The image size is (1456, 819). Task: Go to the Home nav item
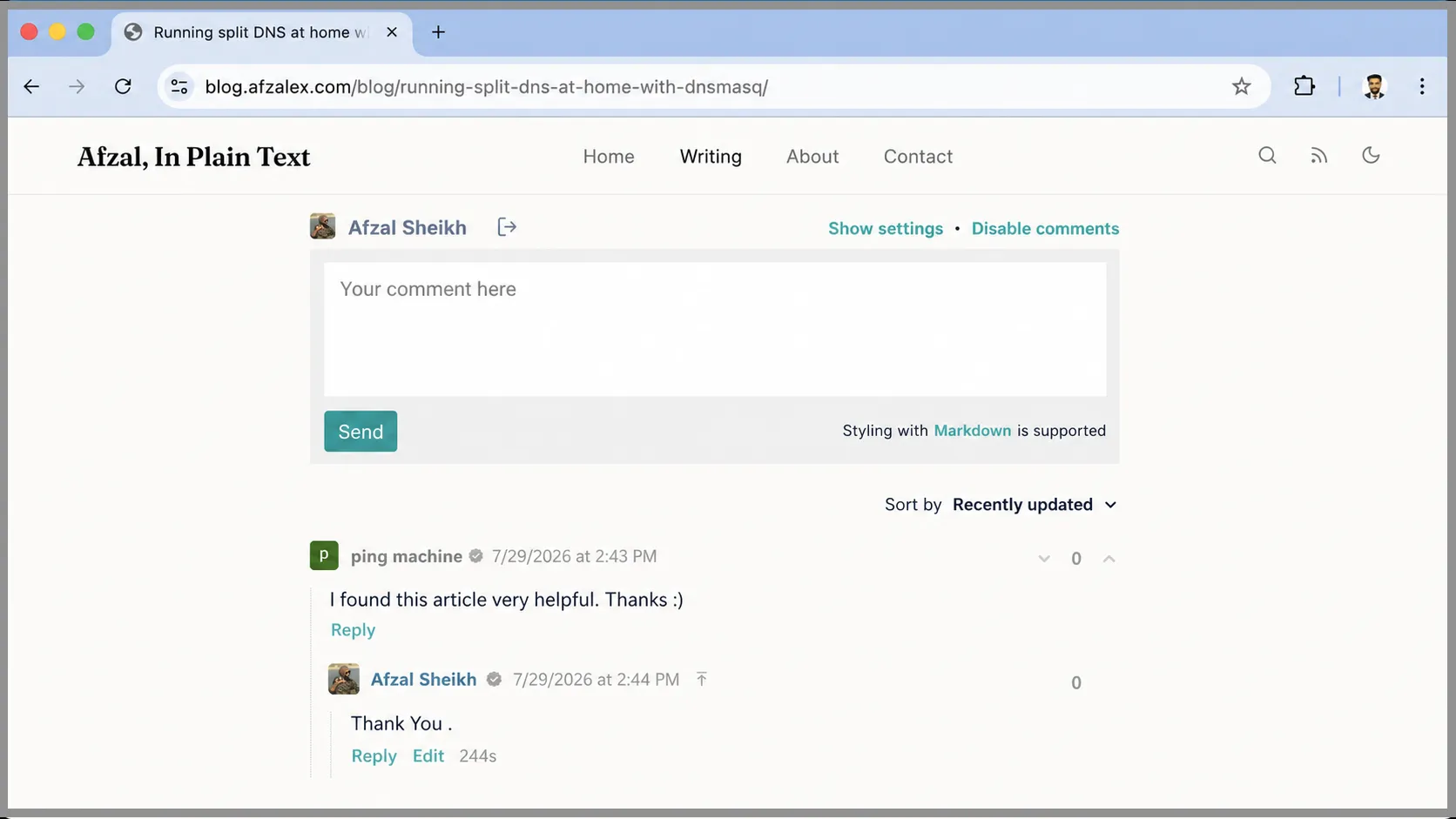(609, 157)
